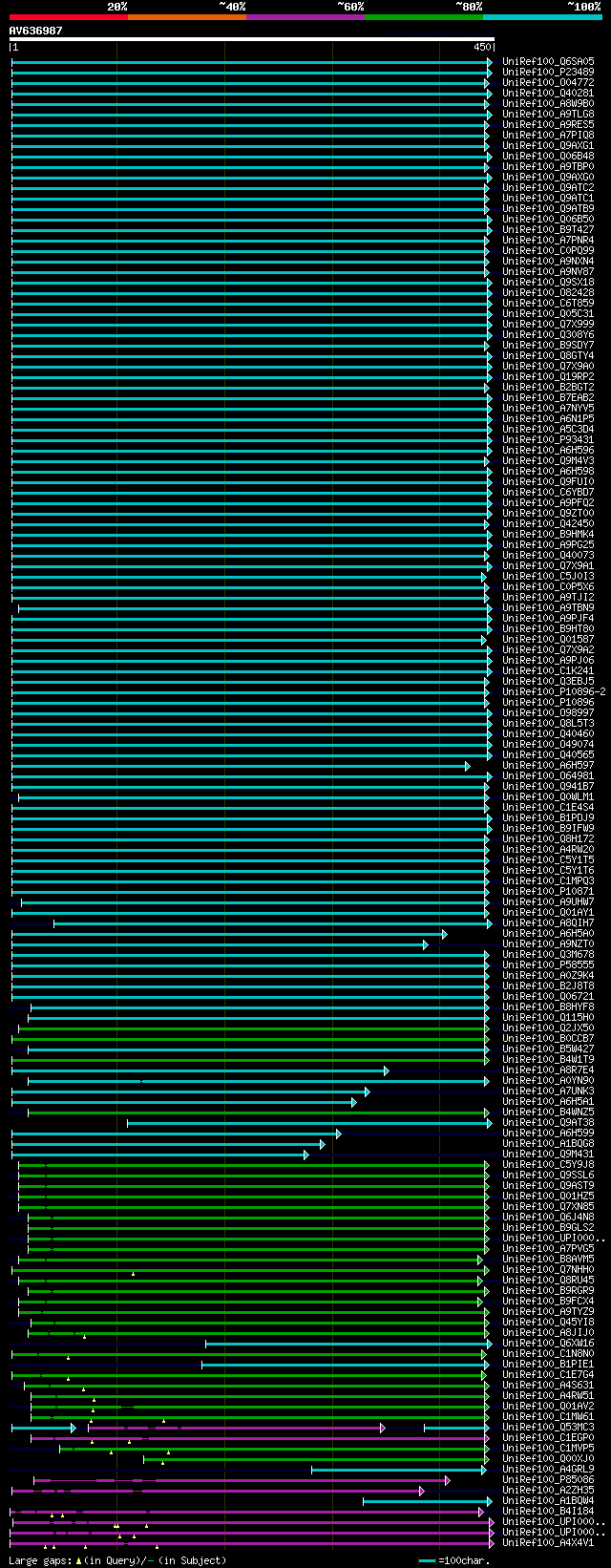Select the UniRef100_C6T859 label
Screen dimensions: 611x1568
click(548, 303)
